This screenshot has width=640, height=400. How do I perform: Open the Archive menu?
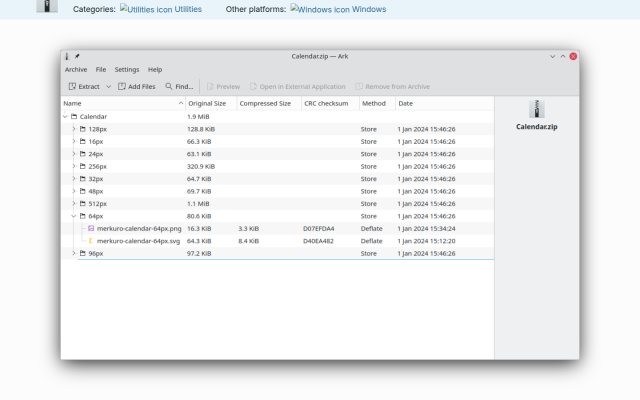coord(76,69)
